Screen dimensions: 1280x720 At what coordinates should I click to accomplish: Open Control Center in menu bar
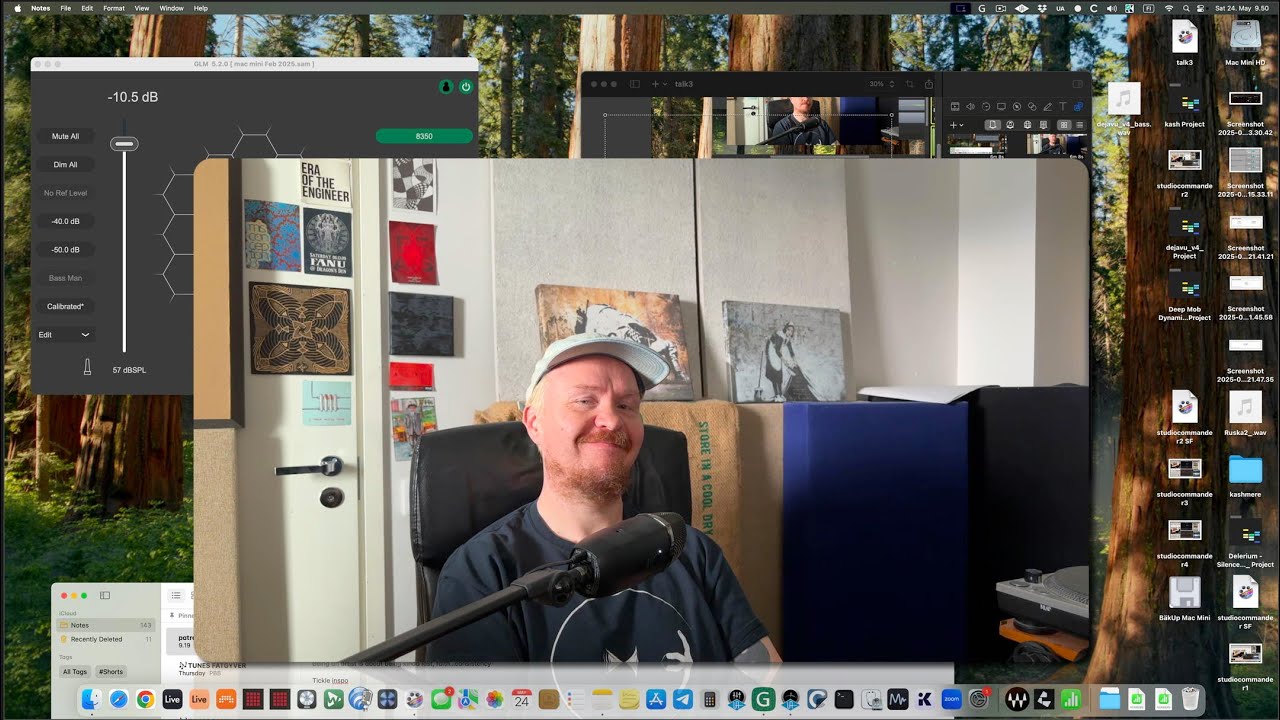click(x=1200, y=8)
